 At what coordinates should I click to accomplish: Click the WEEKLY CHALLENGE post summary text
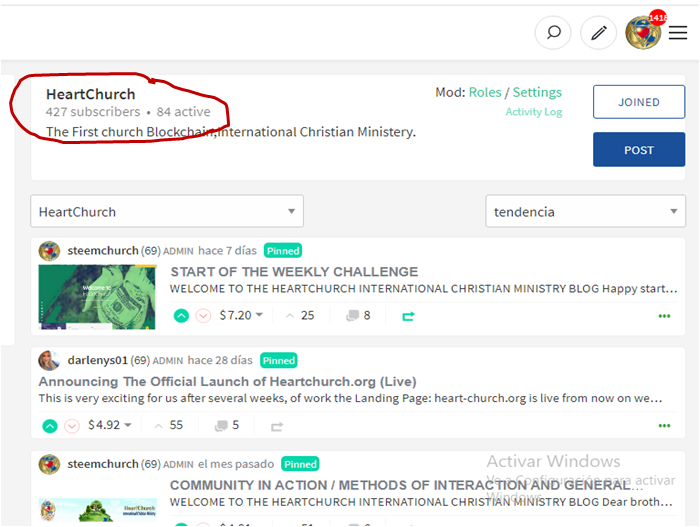[x=424, y=289]
